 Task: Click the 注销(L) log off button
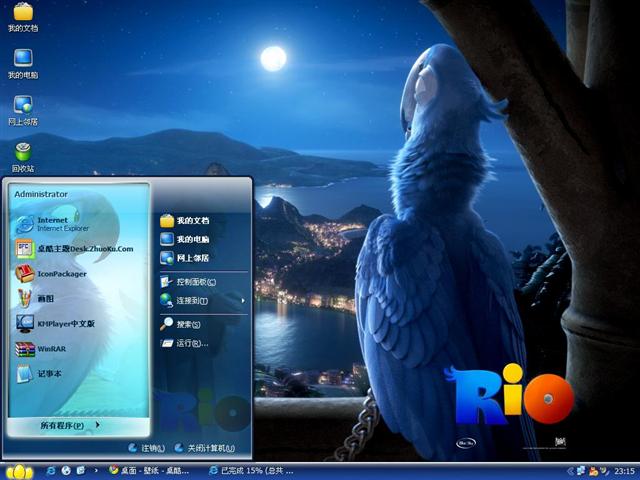pyautogui.click(x=147, y=448)
